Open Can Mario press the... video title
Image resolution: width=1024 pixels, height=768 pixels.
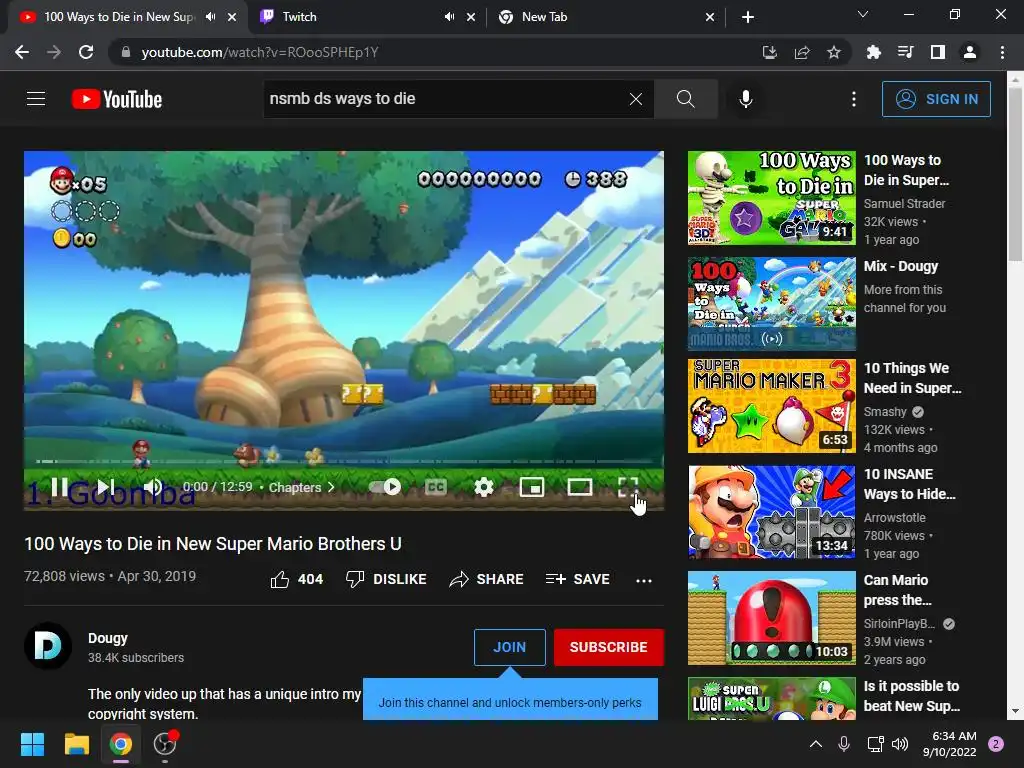tap(897, 590)
